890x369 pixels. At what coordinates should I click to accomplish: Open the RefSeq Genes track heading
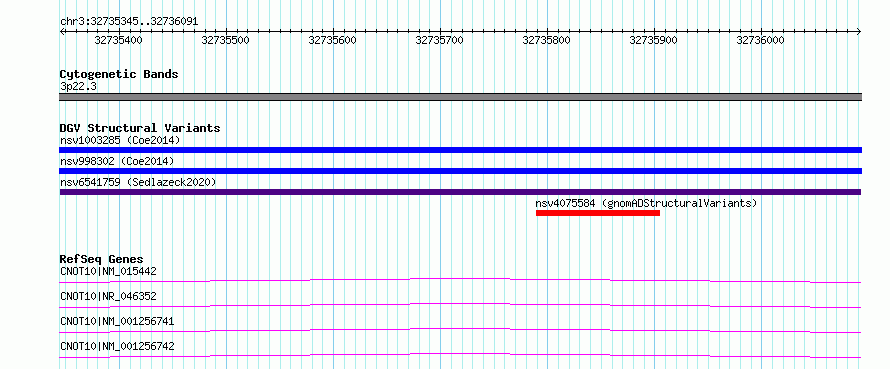click(x=102, y=259)
